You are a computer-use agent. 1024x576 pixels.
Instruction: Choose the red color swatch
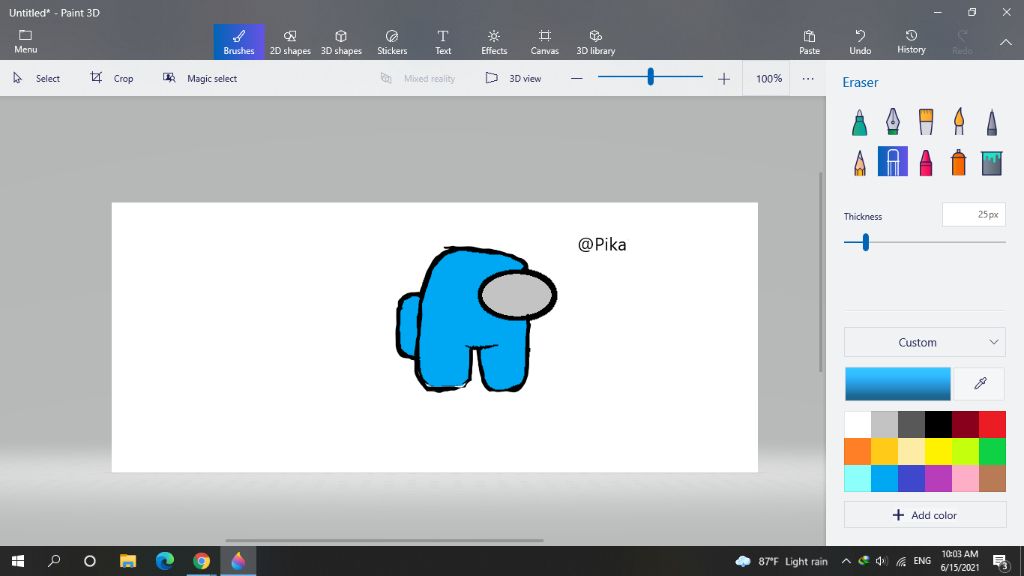click(992, 424)
